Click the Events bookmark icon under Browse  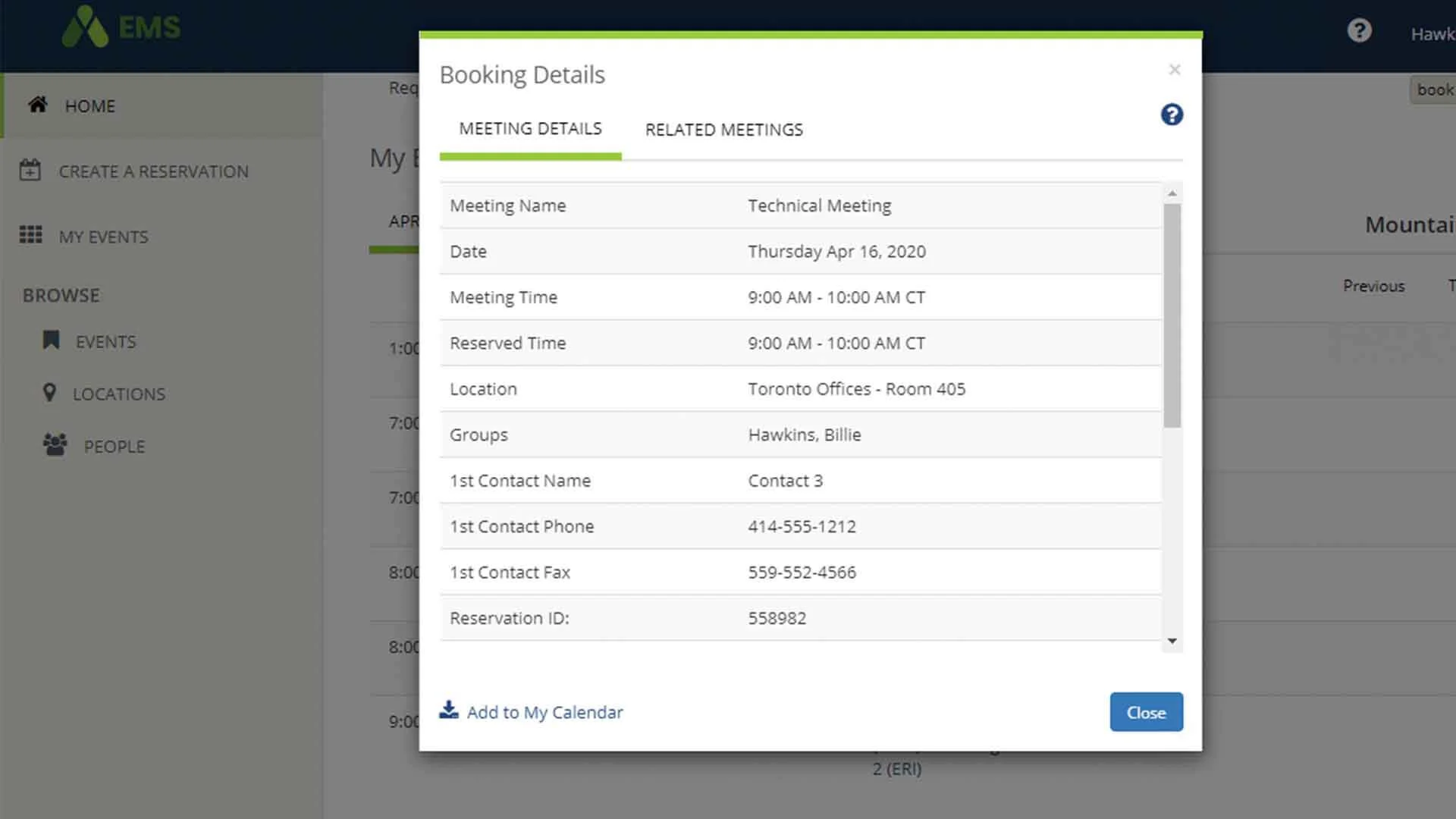(51, 340)
